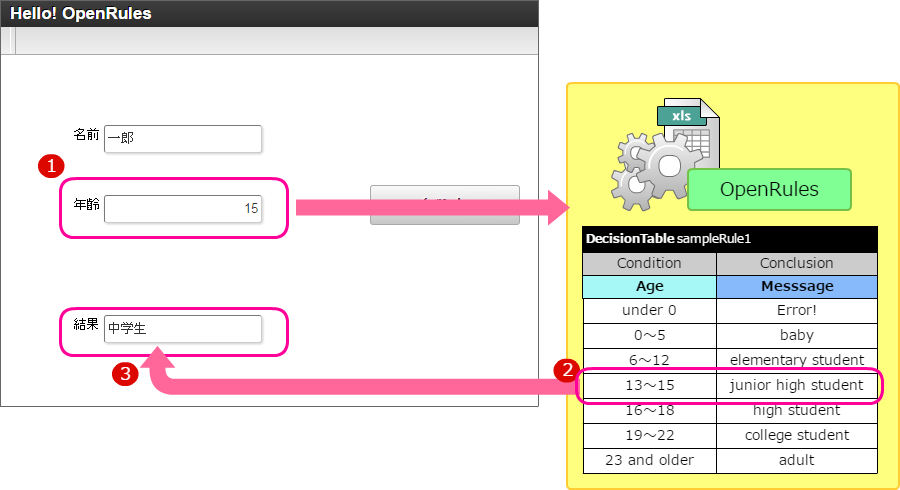Click the 名前 input field containing 一郎
This screenshot has height=490, width=900.
click(183, 139)
